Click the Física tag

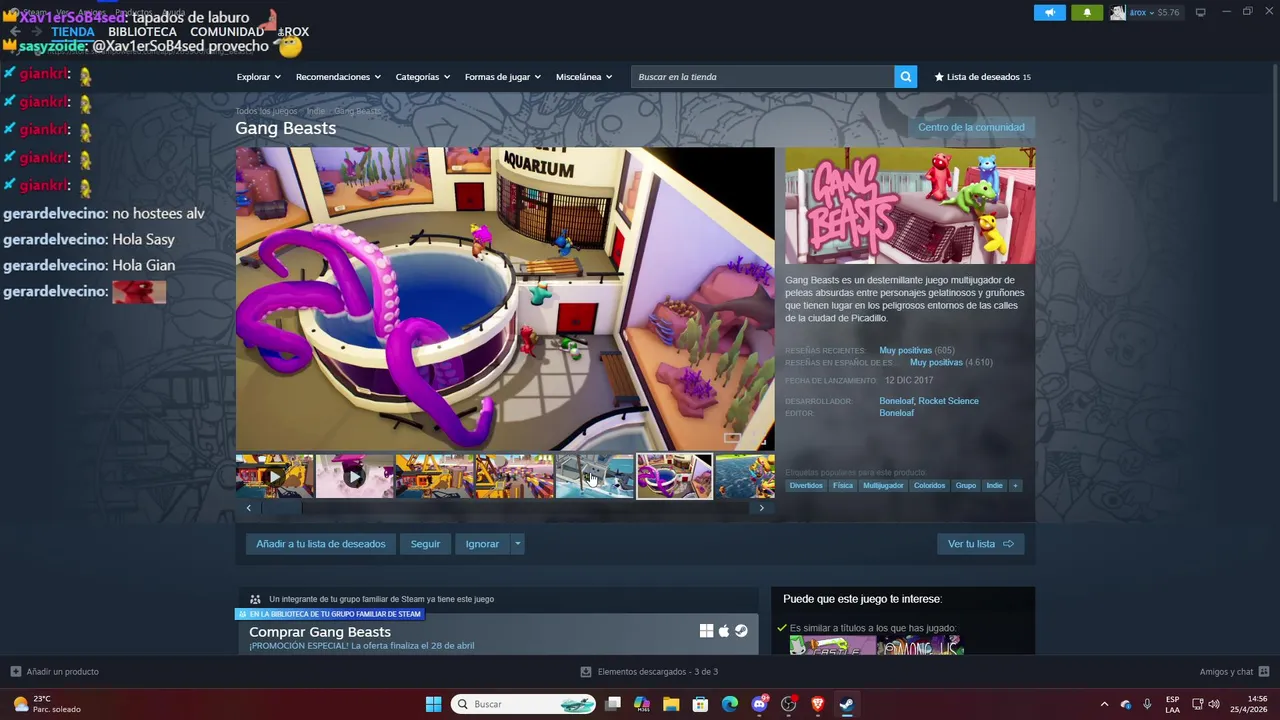843,485
